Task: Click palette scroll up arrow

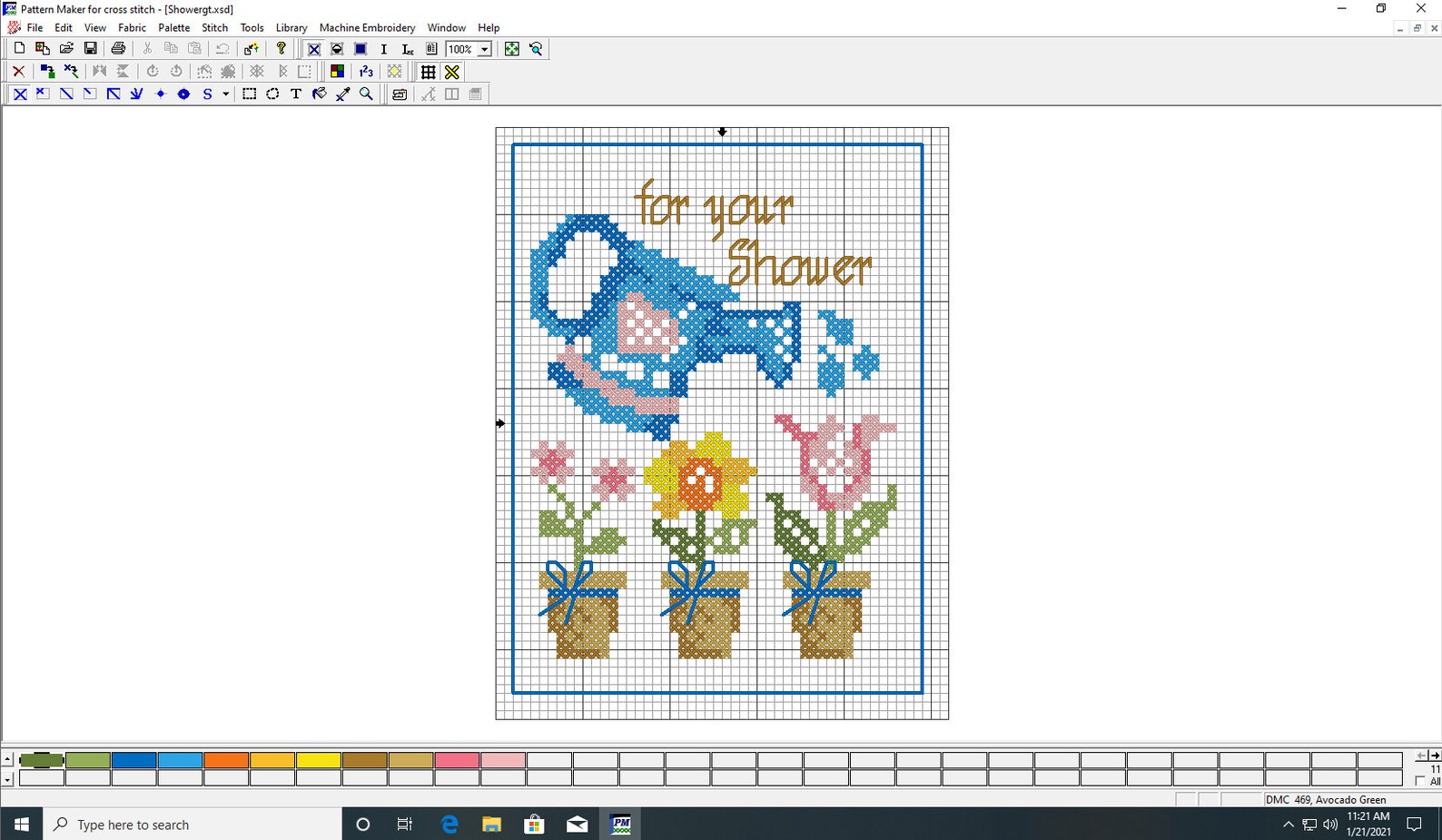Action: [7, 759]
